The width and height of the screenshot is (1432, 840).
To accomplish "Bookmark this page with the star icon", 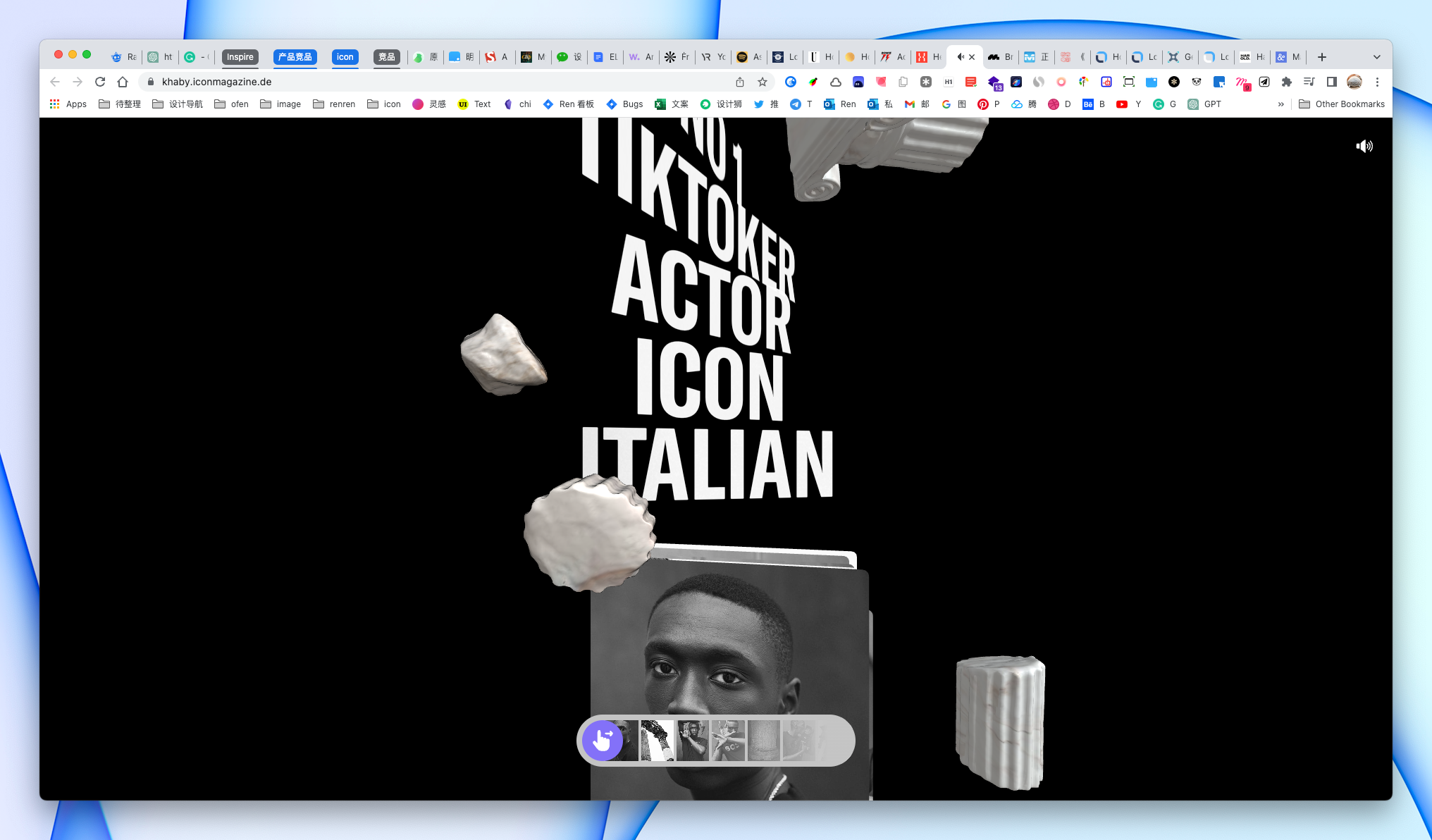I will point(763,82).
